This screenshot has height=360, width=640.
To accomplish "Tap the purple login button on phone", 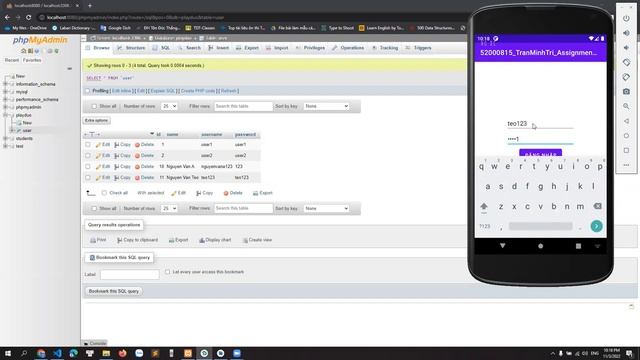I will pos(540,153).
